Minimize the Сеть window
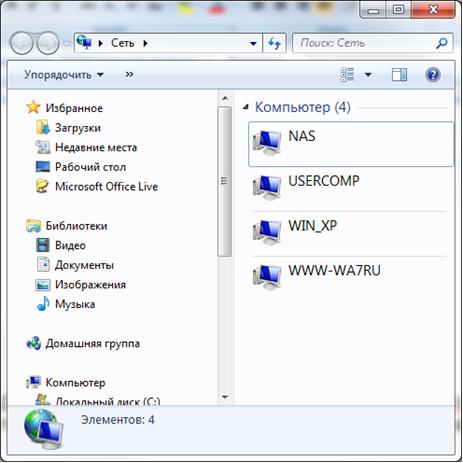The height and width of the screenshot is (463, 463). pyautogui.click(x=373, y=10)
